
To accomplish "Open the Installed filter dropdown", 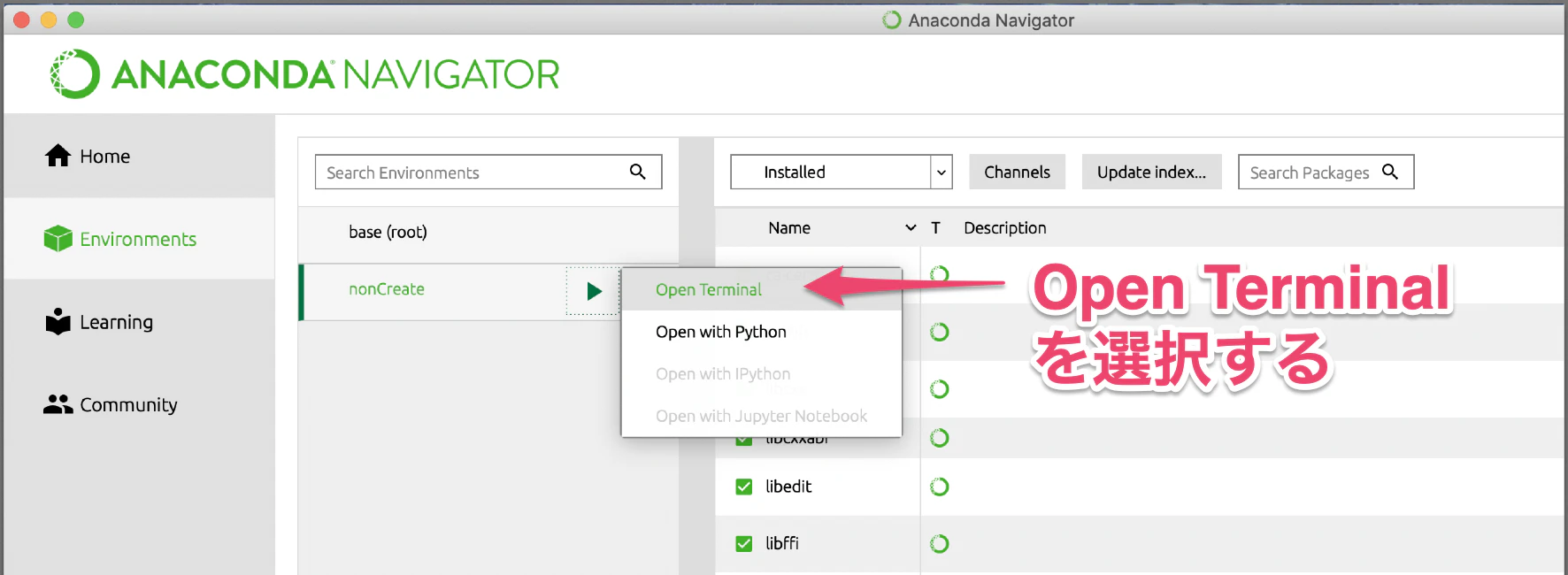I will point(842,172).
